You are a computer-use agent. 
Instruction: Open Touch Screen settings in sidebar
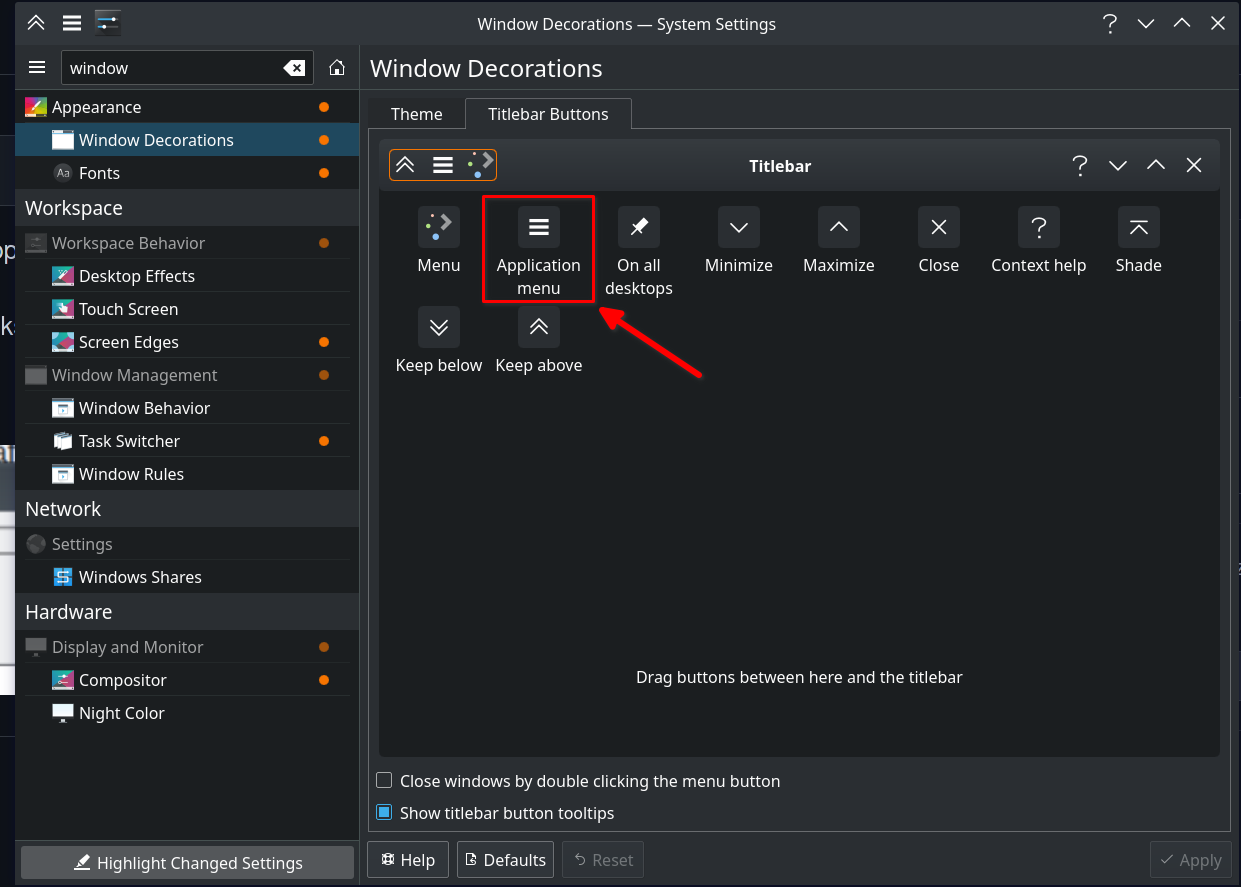coord(187,309)
